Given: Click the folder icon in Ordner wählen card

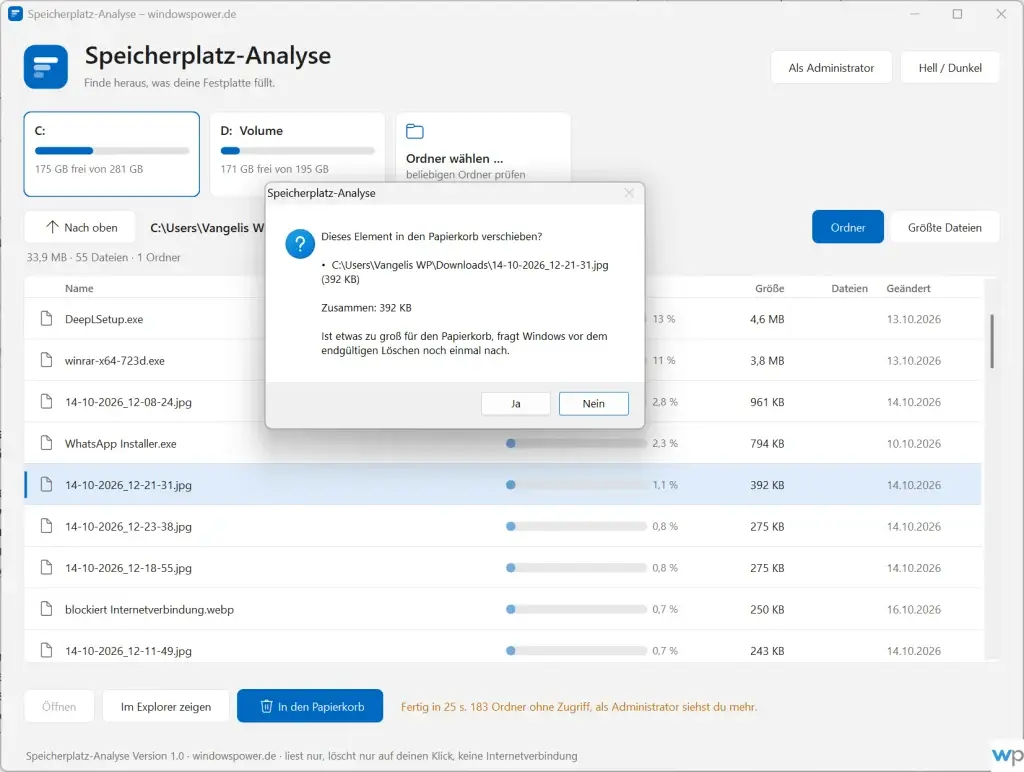Looking at the screenshot, I should pos(415,131).
